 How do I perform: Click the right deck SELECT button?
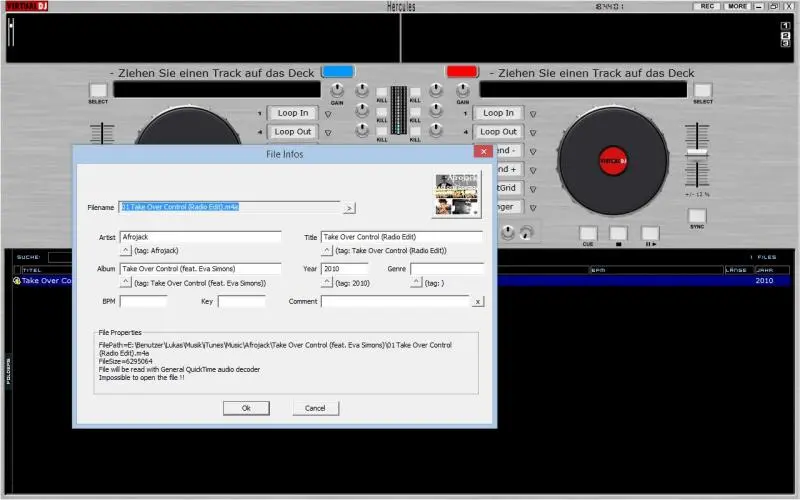pos(703,91)
